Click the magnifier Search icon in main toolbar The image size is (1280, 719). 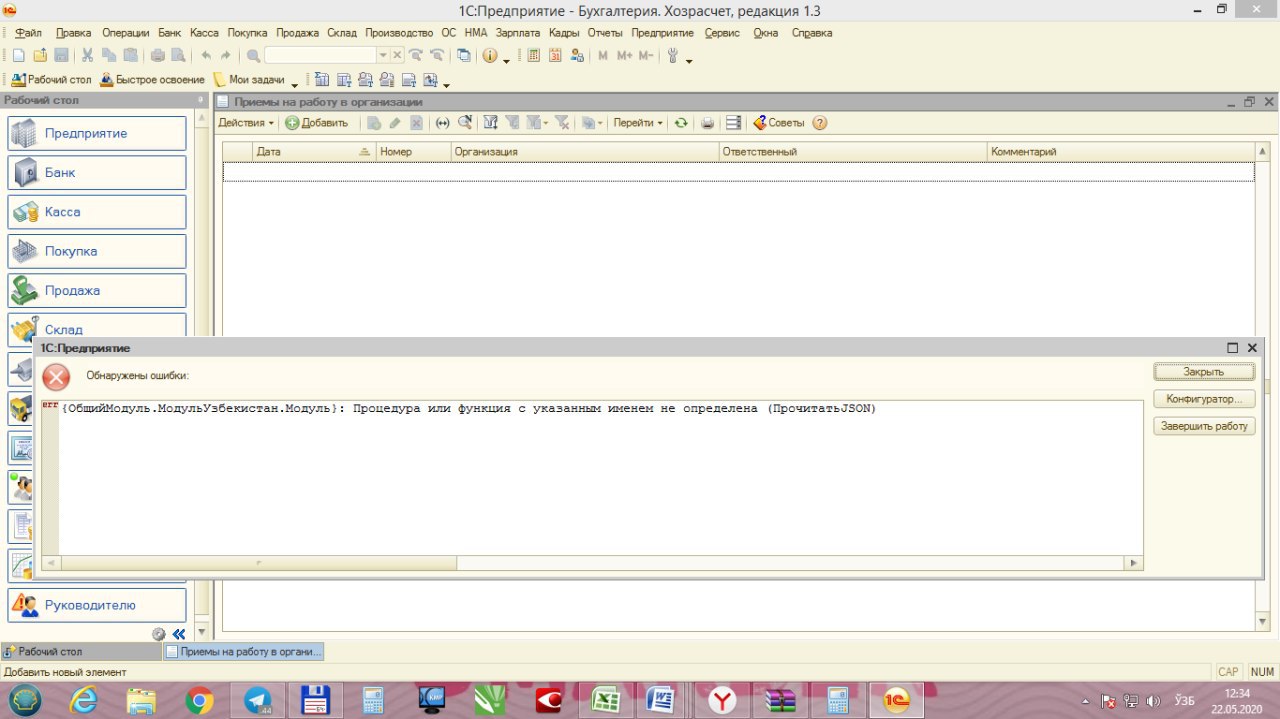click(253, 56)
